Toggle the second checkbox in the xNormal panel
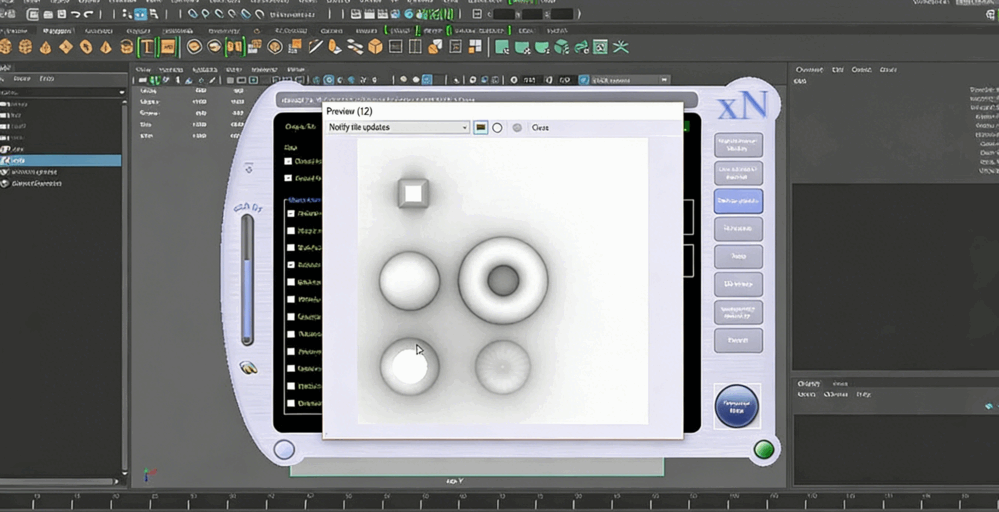 (x=289, y=178)
